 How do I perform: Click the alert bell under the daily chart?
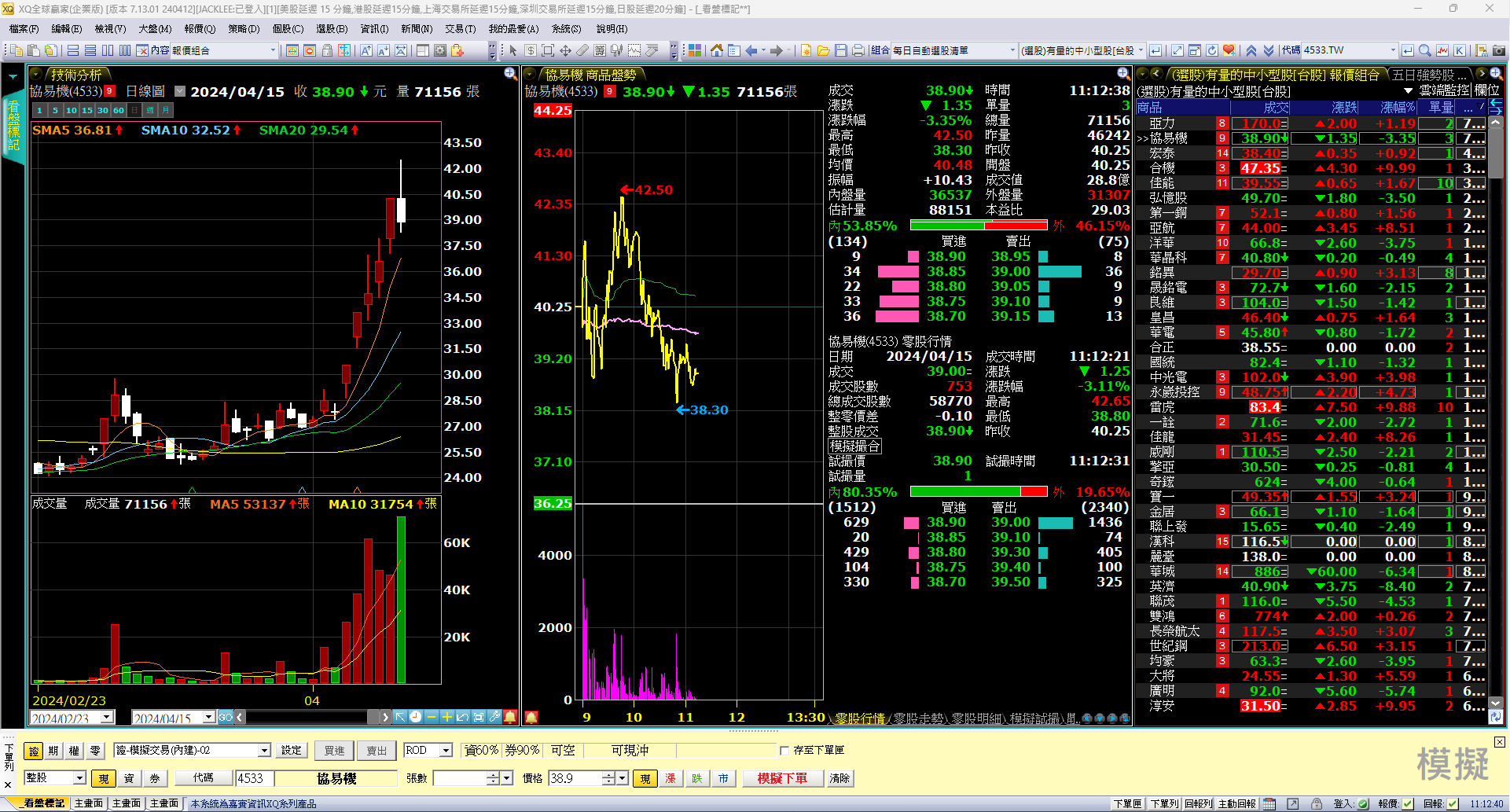click(510, 717)
